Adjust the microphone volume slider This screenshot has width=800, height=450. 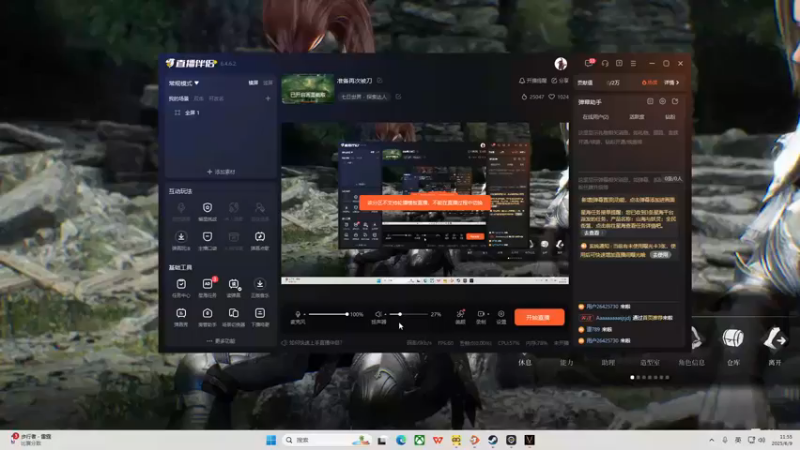pyautogui.click(x=328, y=314)
